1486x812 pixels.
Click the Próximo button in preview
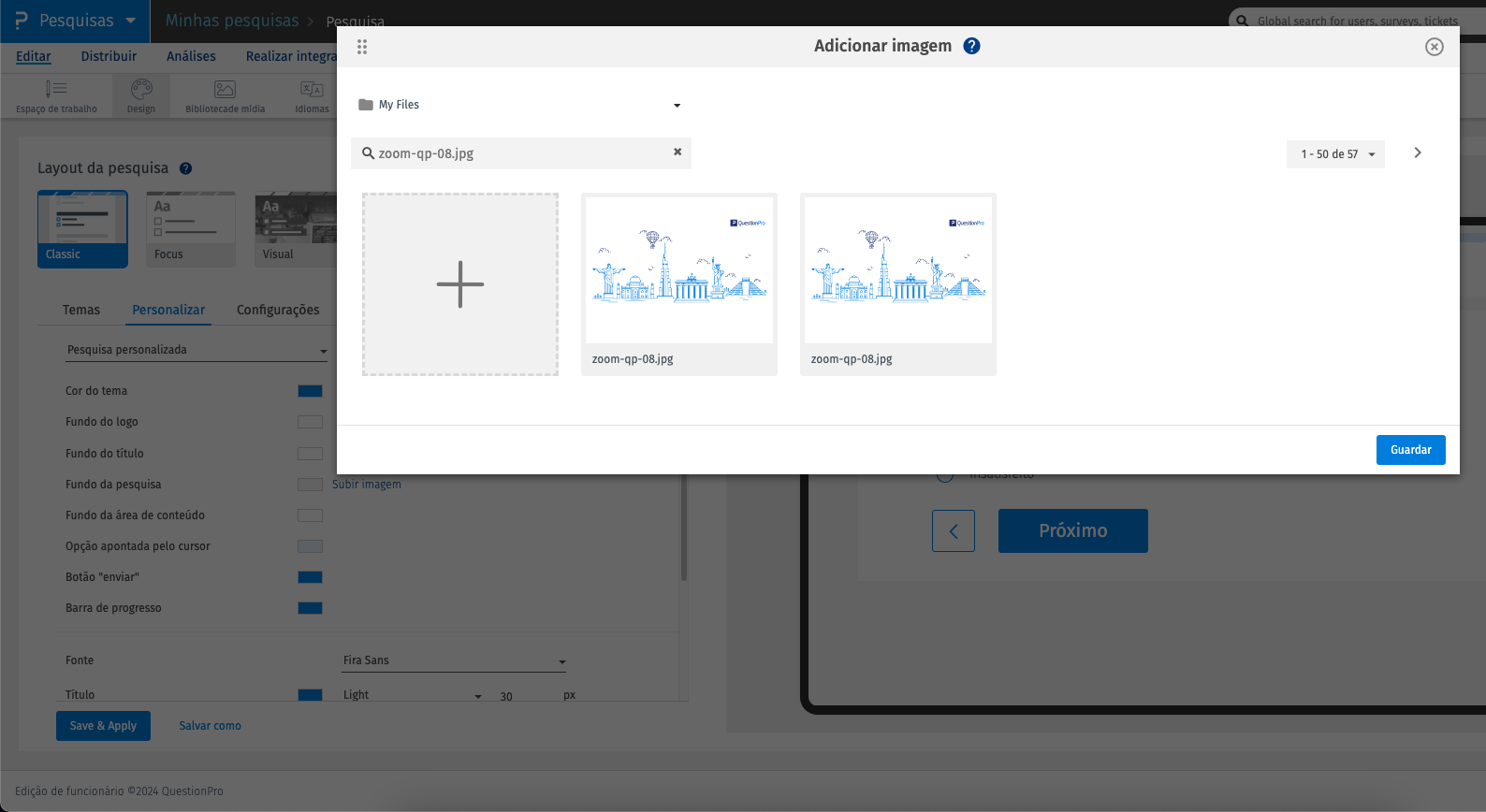1073,531
